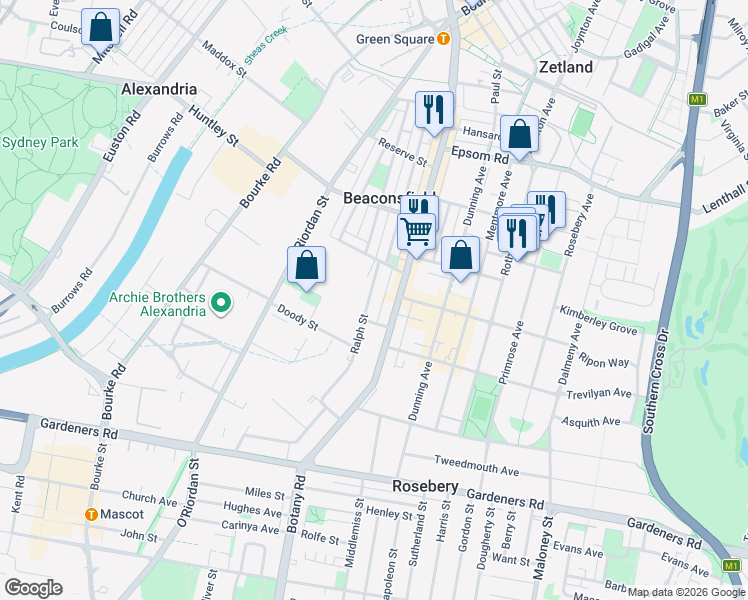Click the Asquith Ave label
Image resolution: width=748 pixels, height=600 pixels.
[591, 422]
